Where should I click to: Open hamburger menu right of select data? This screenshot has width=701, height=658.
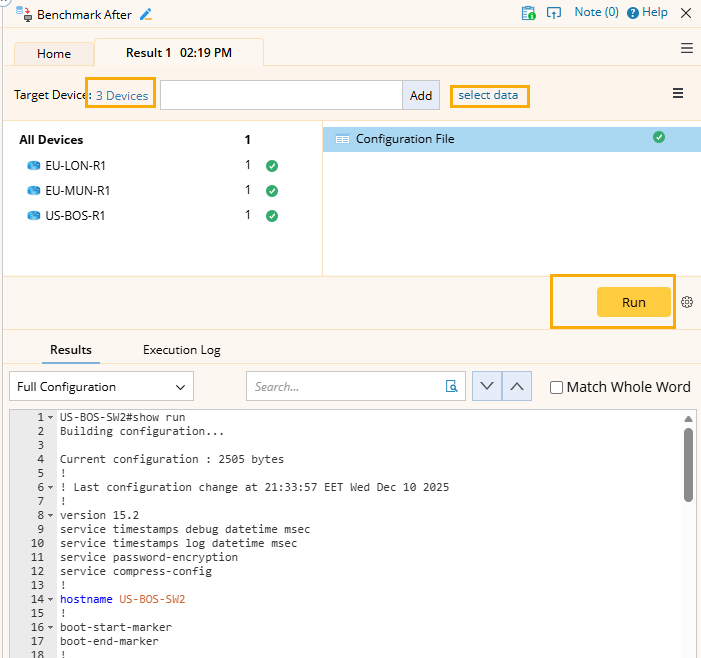(x=678, y=94)
